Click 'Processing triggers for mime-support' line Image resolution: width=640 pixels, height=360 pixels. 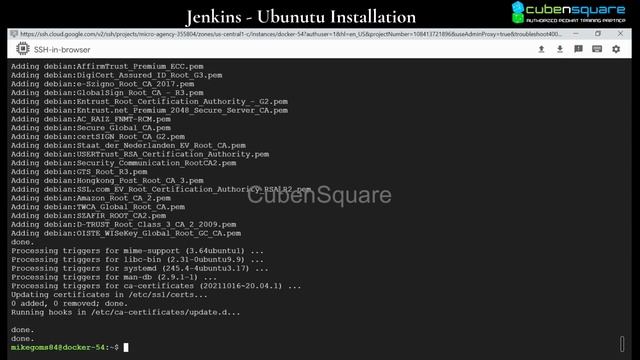tap(137, 251)
